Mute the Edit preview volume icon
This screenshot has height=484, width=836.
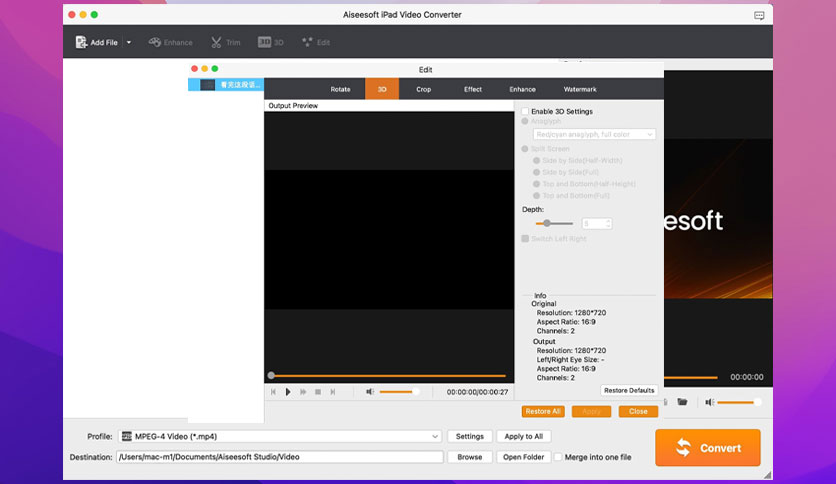click(369, 392)
